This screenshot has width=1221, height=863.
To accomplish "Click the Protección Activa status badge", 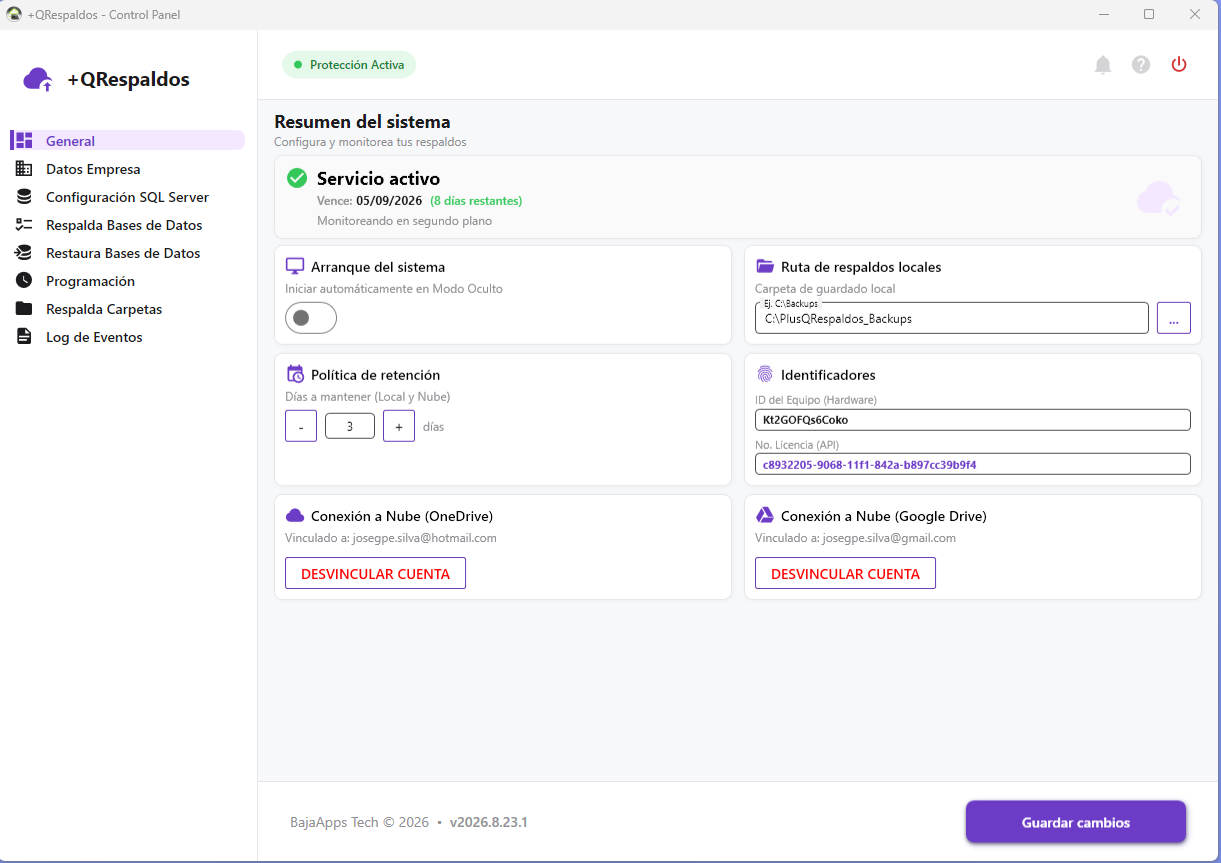I will coord(349,65).
